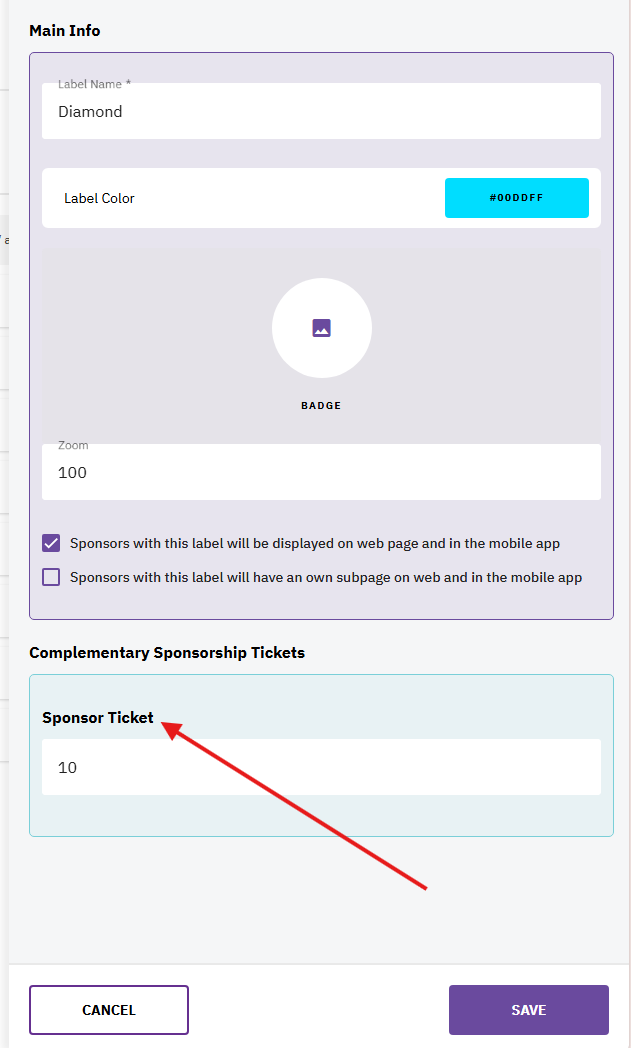Click the Label Name field containing Diamond
Image resolution: width=631 pixels, height=1048 pixels.
point(321,112)
